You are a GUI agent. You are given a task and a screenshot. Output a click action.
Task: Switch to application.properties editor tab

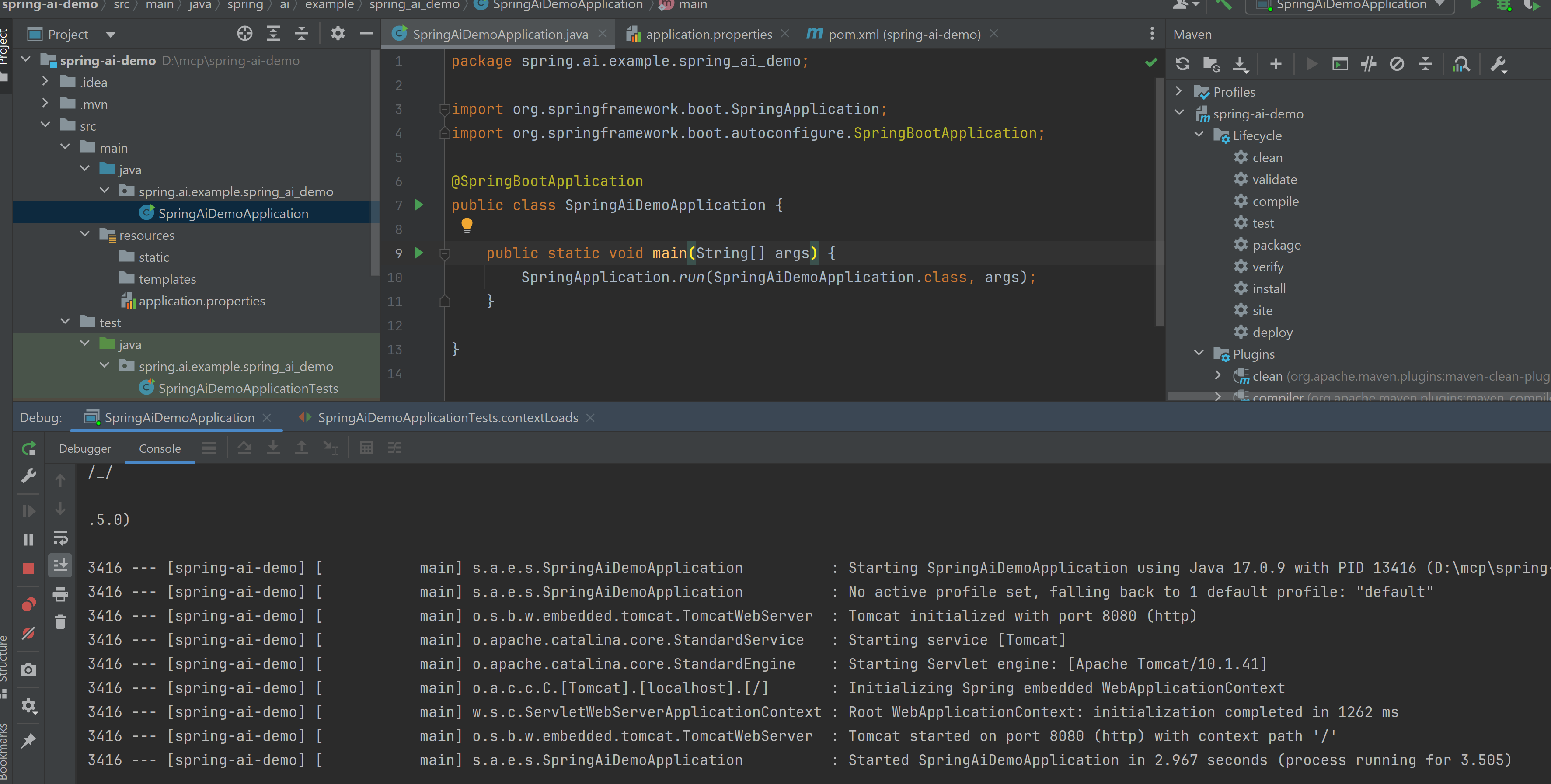pos(708,34)
